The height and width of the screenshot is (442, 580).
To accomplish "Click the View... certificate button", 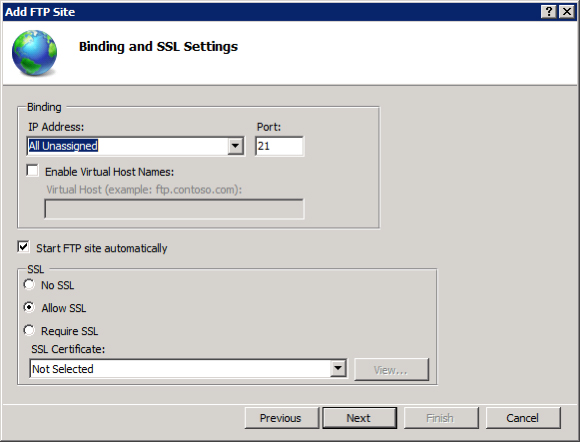I will [391, 370].
